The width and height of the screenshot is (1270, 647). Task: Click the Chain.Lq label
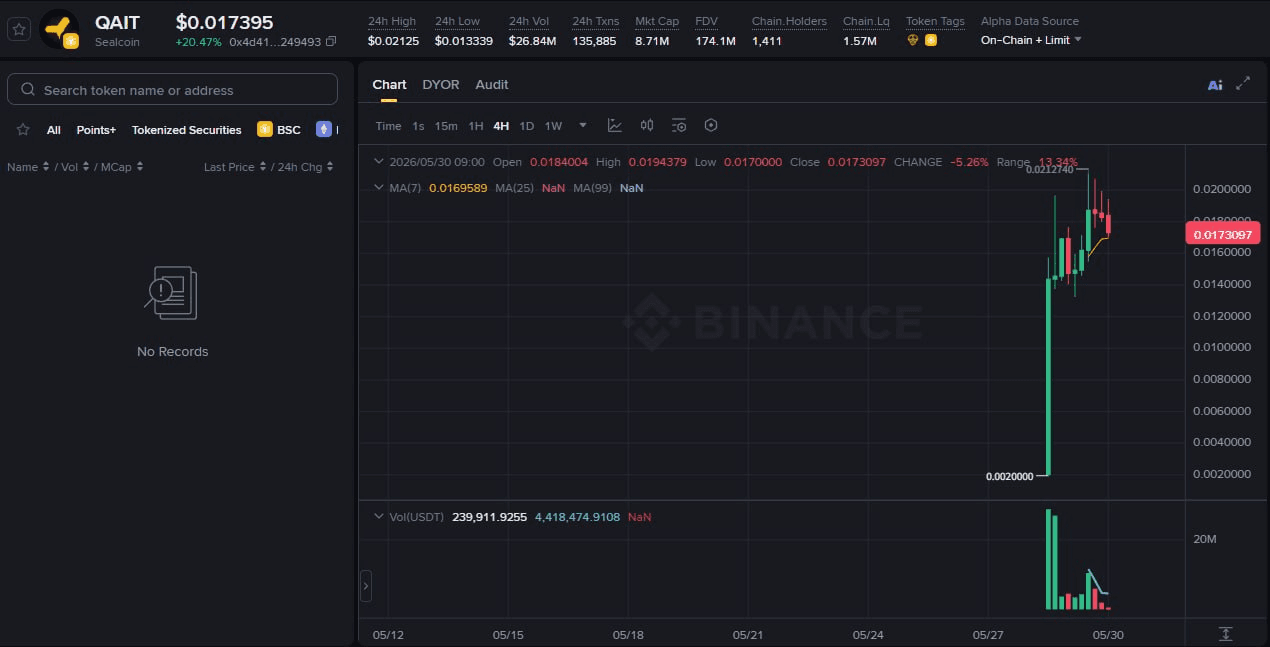pos(866,21)
